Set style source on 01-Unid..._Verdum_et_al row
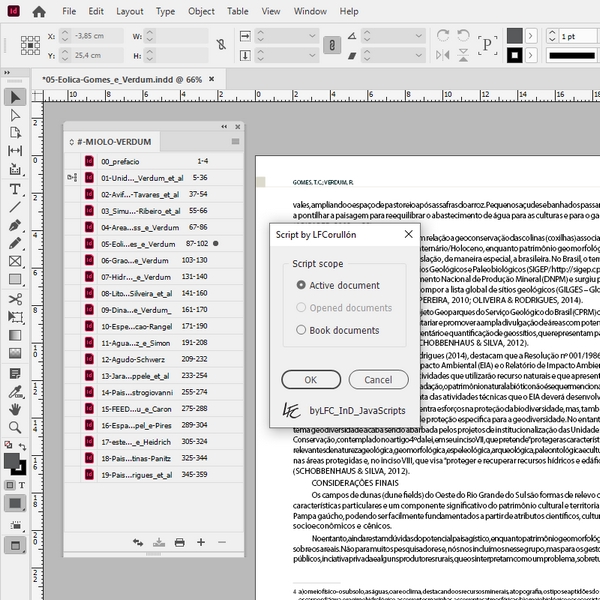This screenshot has height=600, width=600. pos(72,178)
